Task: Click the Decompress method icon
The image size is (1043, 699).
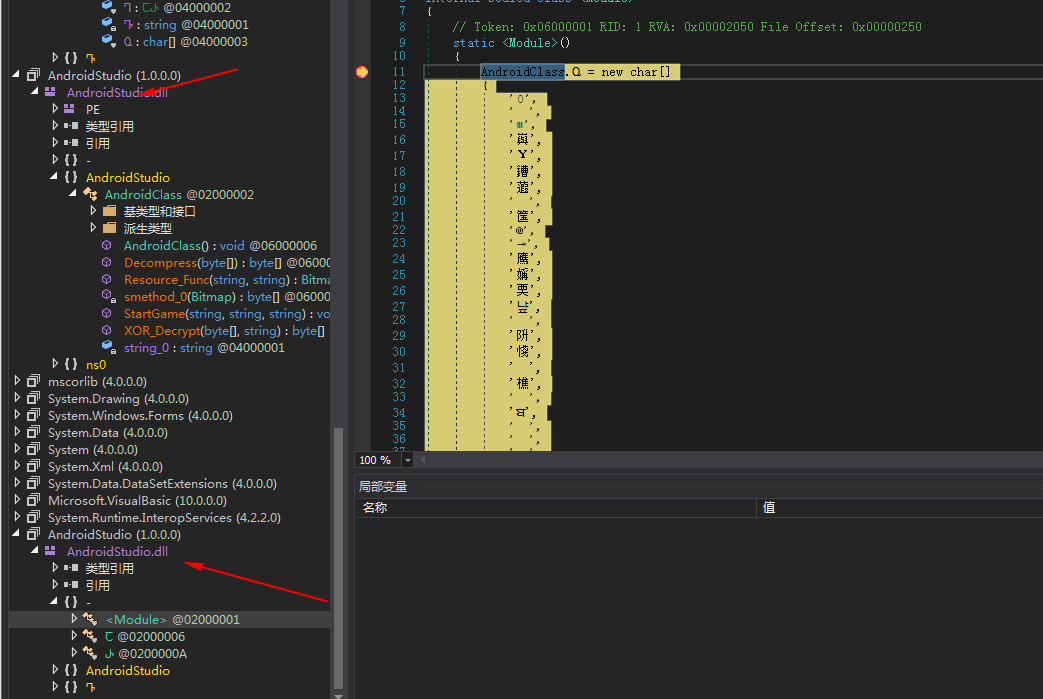Action: tap(106, 263)
